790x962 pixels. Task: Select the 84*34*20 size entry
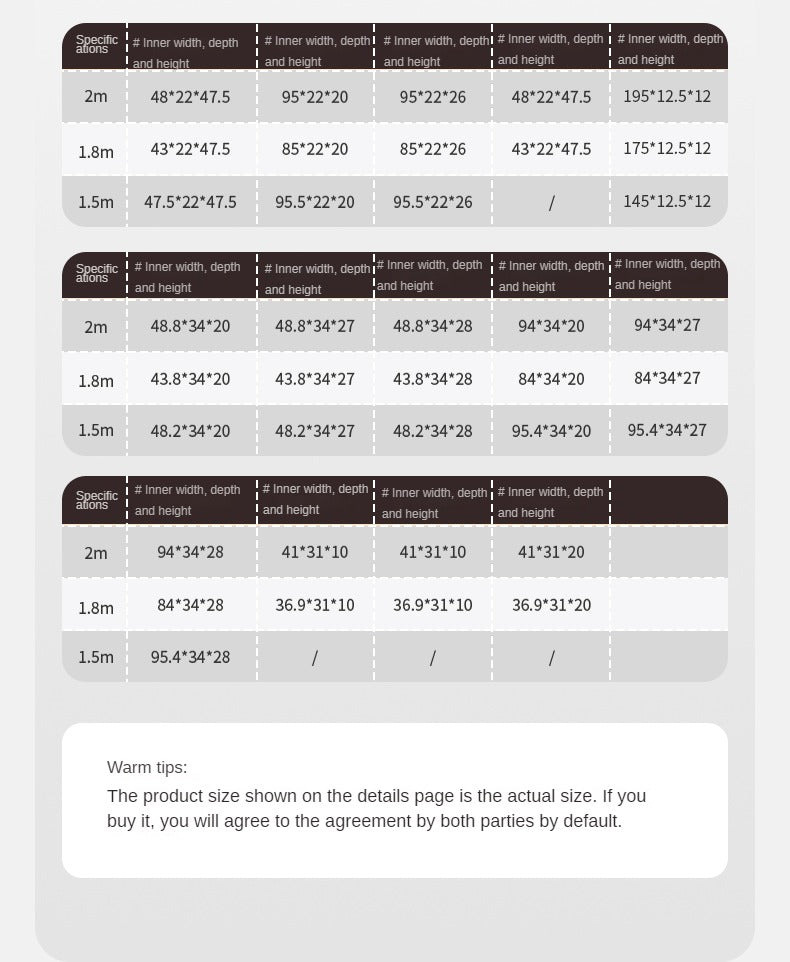(x=551, y=379)
